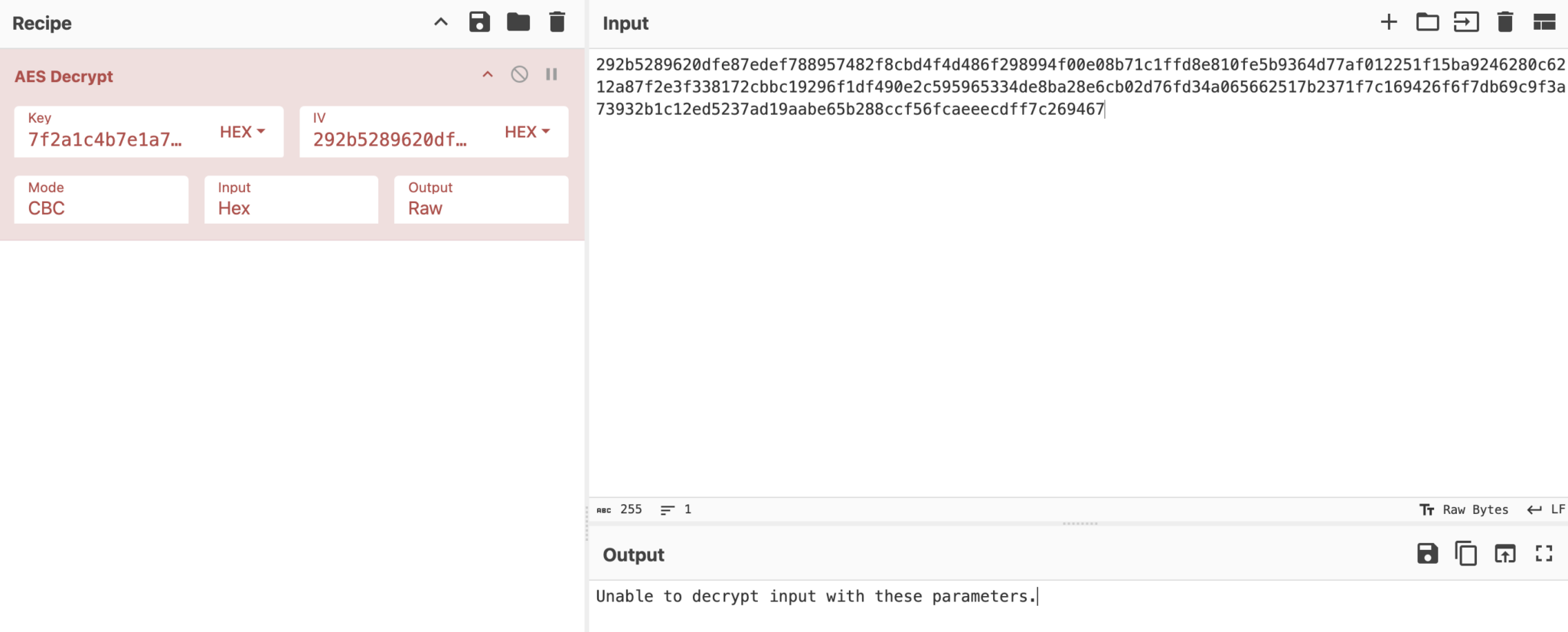Save output to file
This screenshot has height=632, width=1568.
click(x=1427, y=553)
